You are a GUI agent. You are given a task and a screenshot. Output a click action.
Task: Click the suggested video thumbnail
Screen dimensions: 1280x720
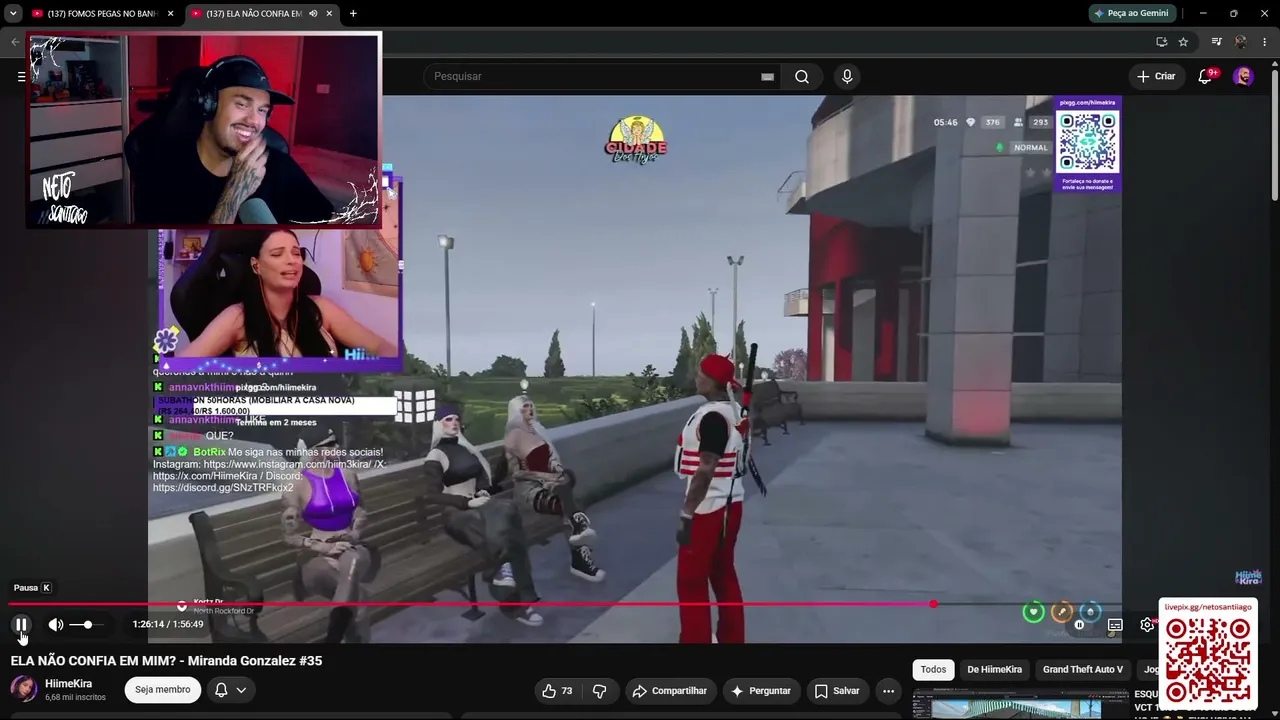coord(1020,704)
